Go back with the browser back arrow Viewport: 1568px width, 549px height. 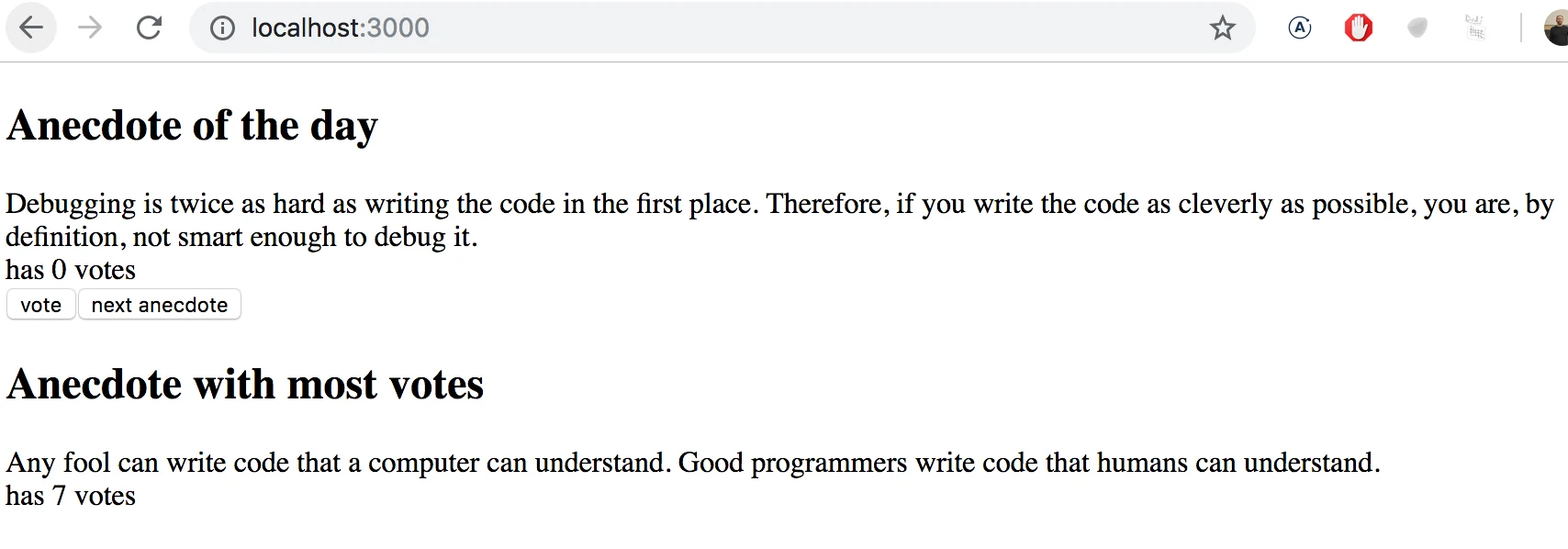point(31,28)
